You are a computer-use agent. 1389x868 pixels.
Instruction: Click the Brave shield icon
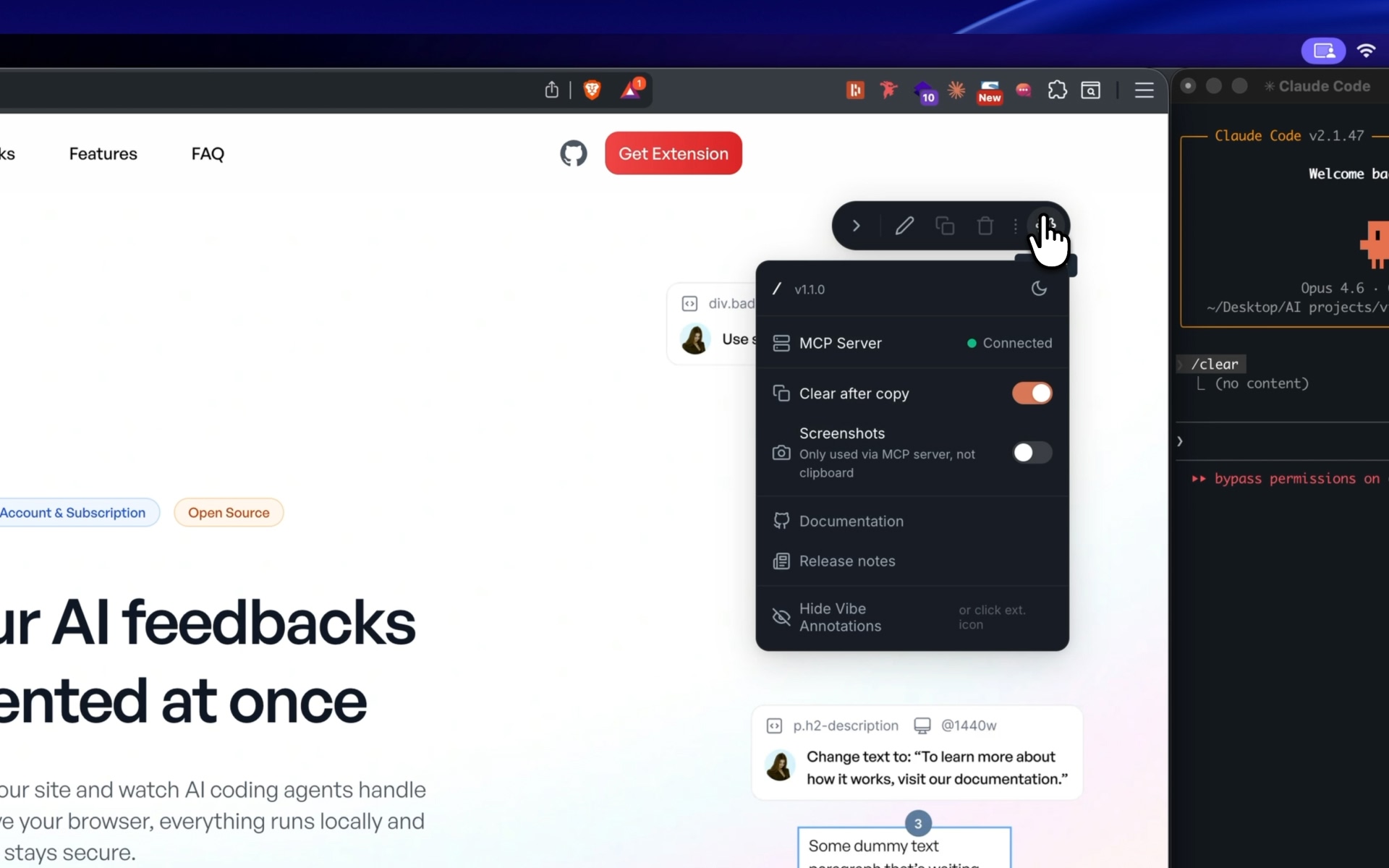(x=592, y=90)
